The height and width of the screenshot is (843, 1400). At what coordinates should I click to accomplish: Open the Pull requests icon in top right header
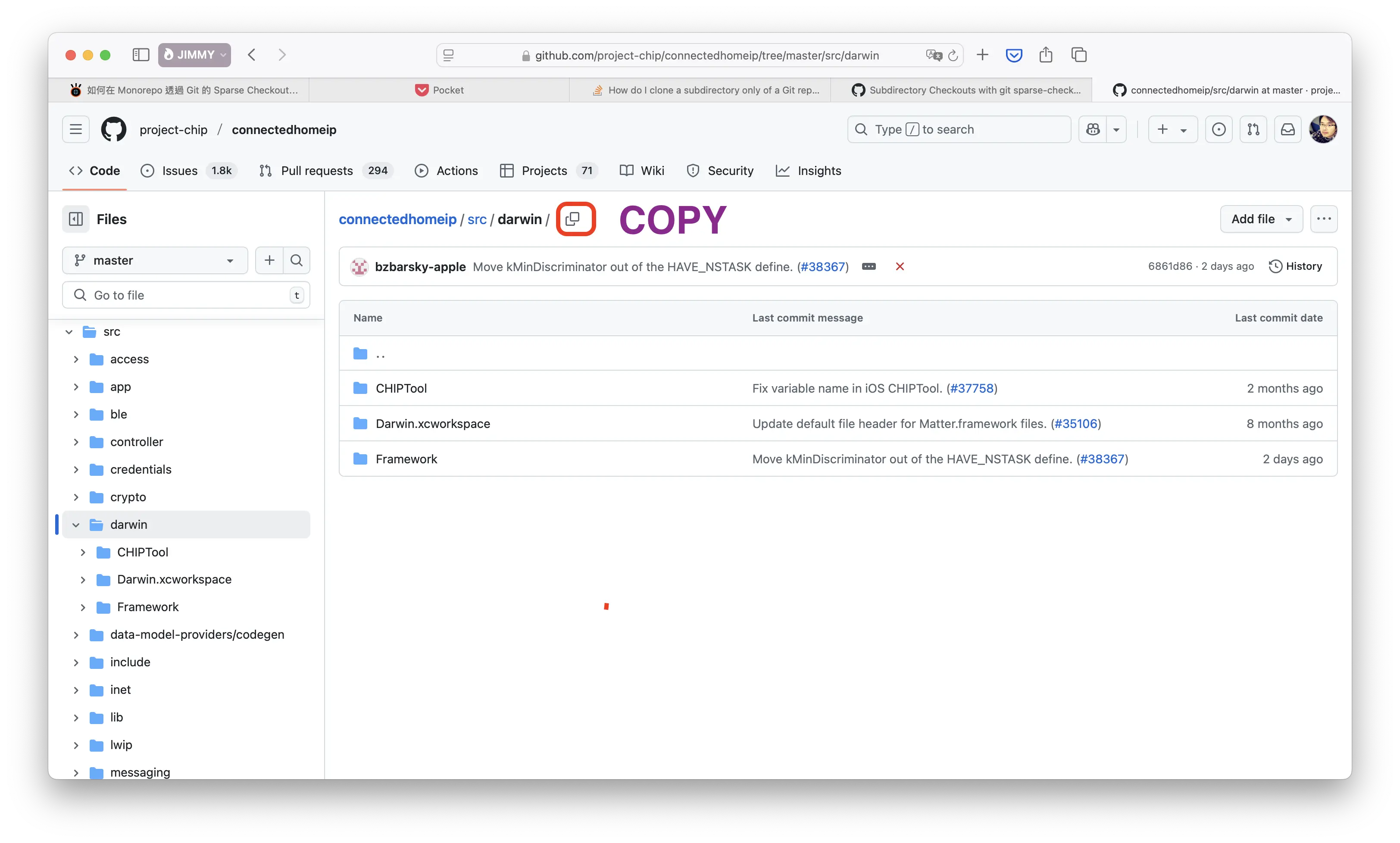coord(1253,130)
